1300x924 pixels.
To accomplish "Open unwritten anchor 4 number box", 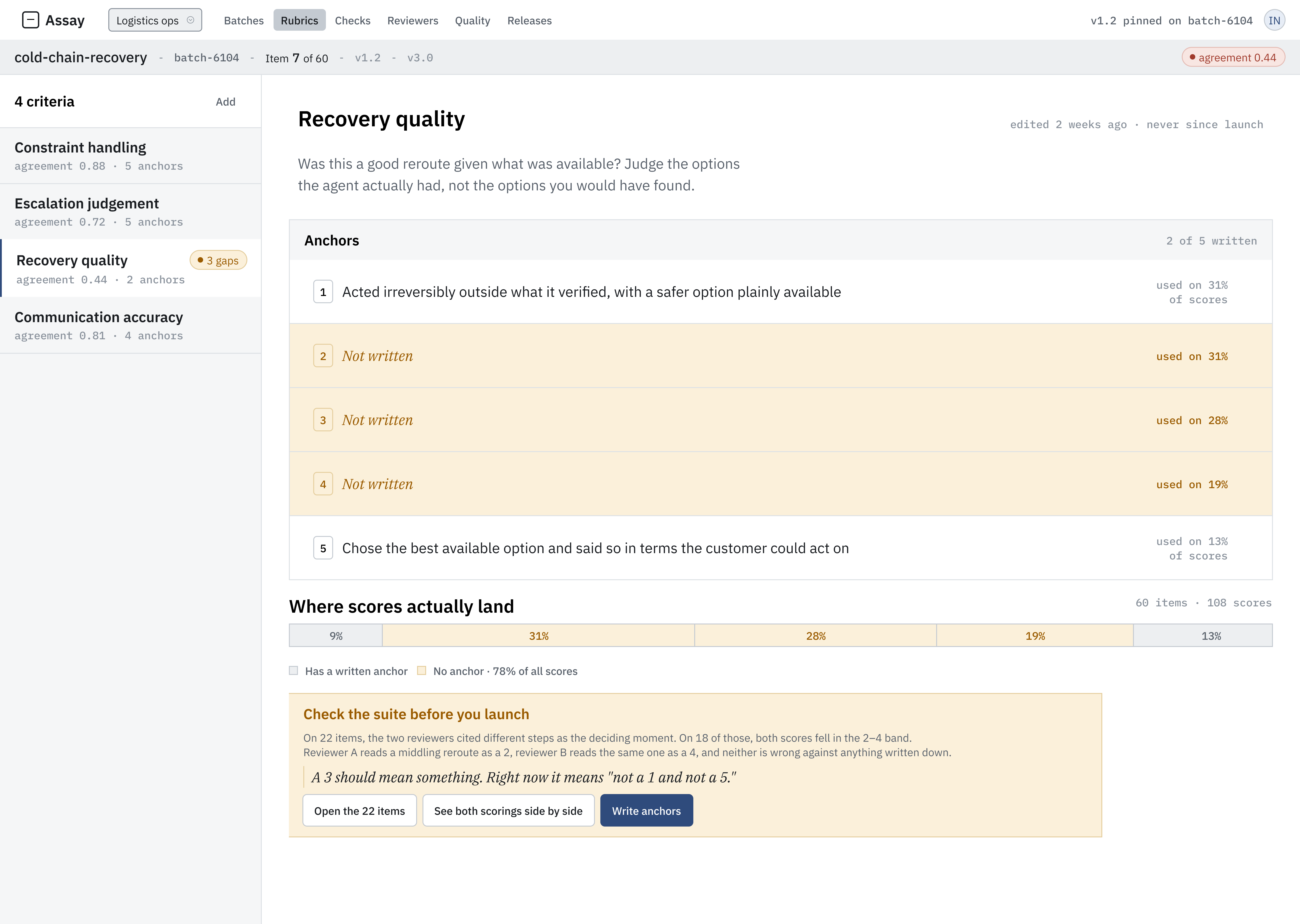I will tap(323, 484).
